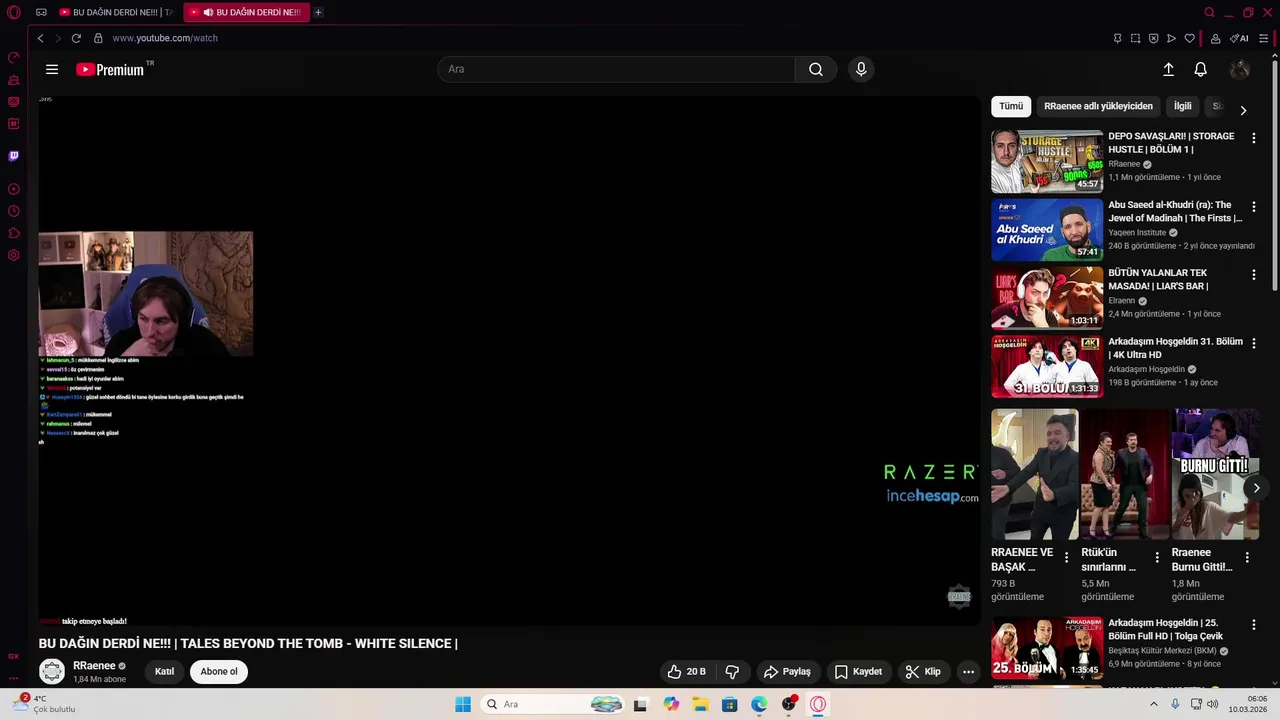Screen dimensions: 1280x720
Task: Open File Explorer from the taskbar
Action: pyautogui.click(x=700, y=704)
